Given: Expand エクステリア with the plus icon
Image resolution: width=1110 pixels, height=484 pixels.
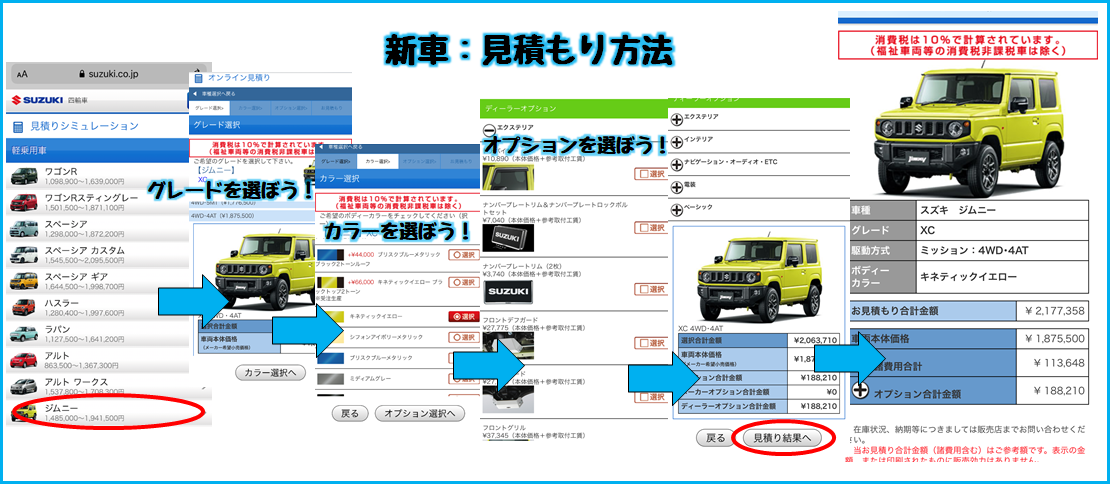Looking at the screenshot, I should pyautogui.click(x=677, y=120).
